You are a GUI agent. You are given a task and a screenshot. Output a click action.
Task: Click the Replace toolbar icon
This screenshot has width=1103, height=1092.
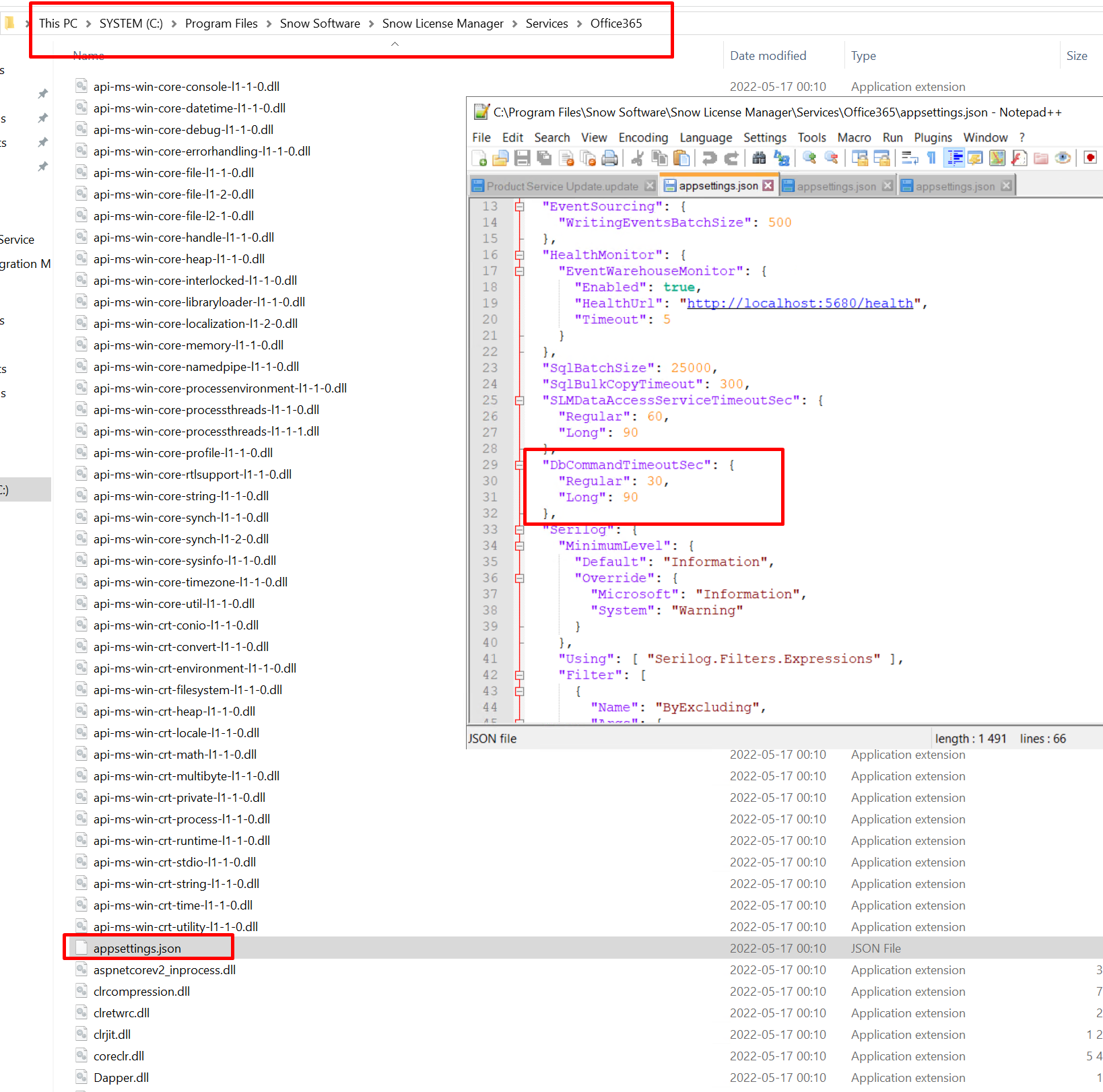(x=781, y=158)
